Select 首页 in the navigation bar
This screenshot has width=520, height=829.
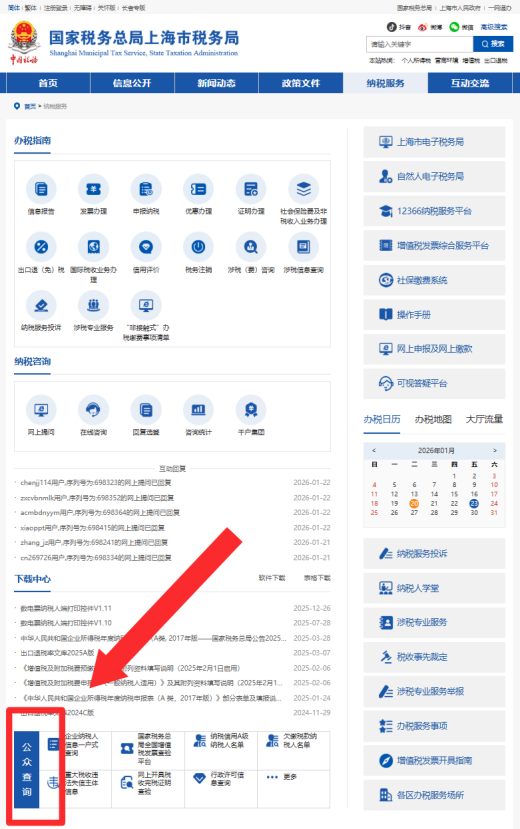(x=48, y=83)
